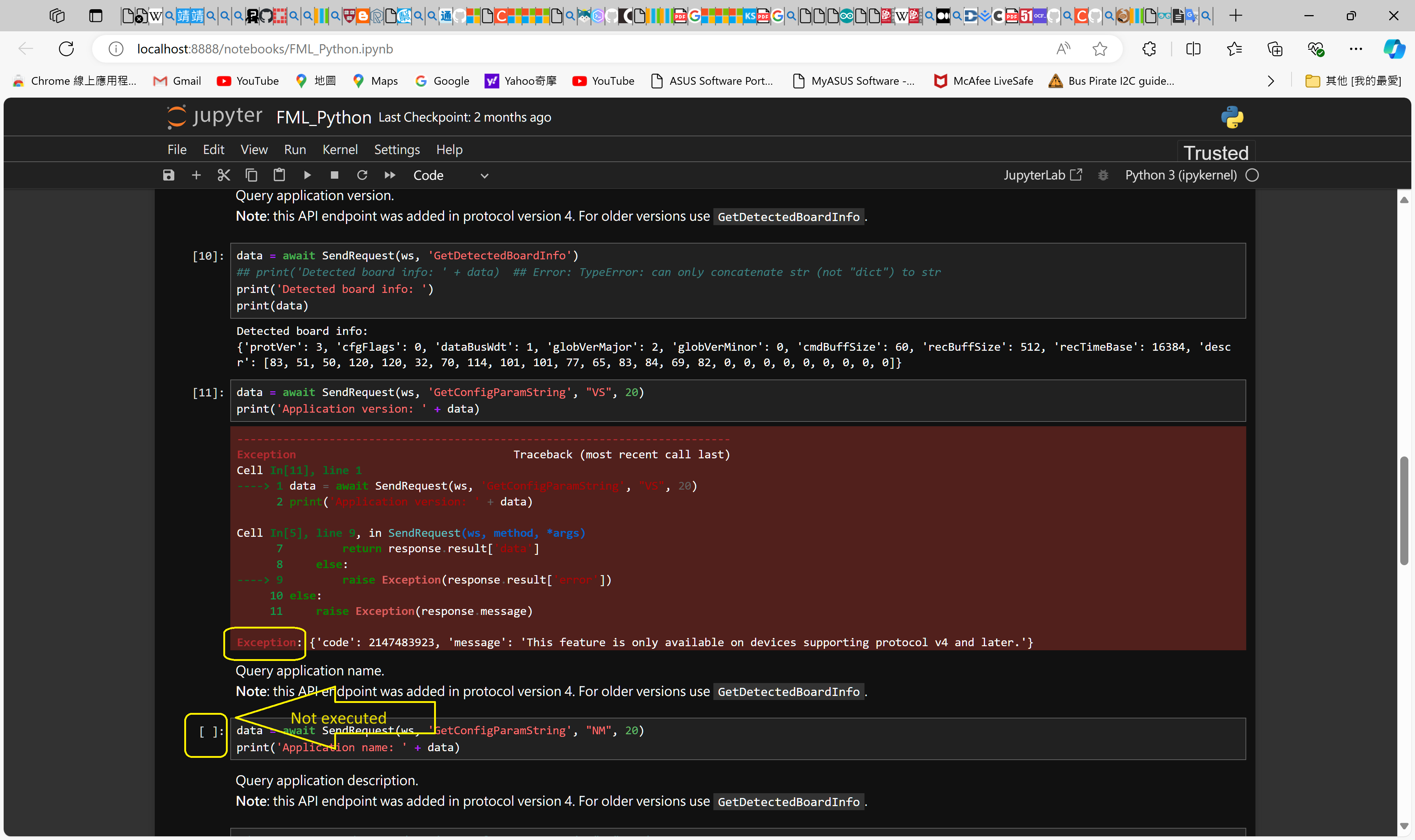The height and width of the screenshot is (840, 1415).
Task: Click the Python 3 (ipykernel) kernel name
Action: [1181, 175]
